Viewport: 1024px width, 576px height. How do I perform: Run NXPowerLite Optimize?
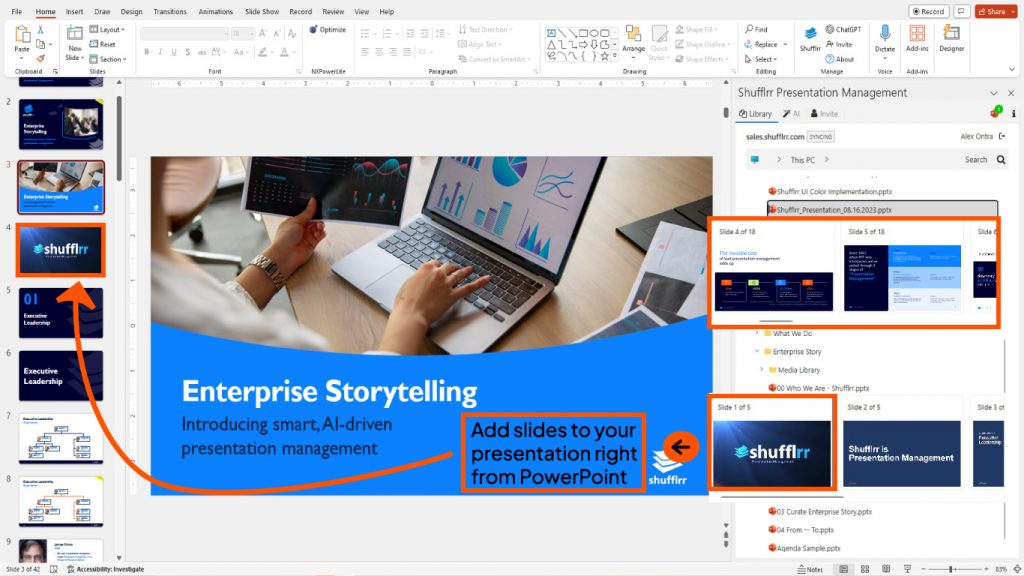(x=327, y=29)
